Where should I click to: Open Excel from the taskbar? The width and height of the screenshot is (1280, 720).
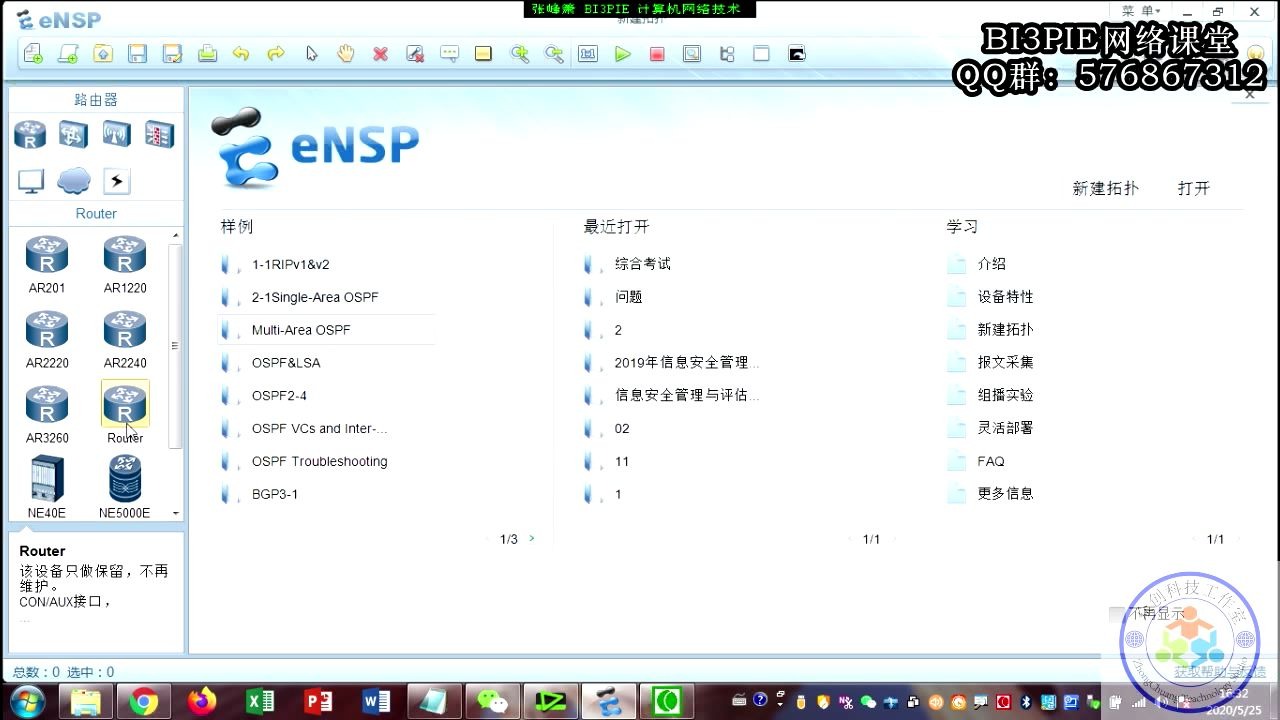pyautogui.click(x=260, y=702)
